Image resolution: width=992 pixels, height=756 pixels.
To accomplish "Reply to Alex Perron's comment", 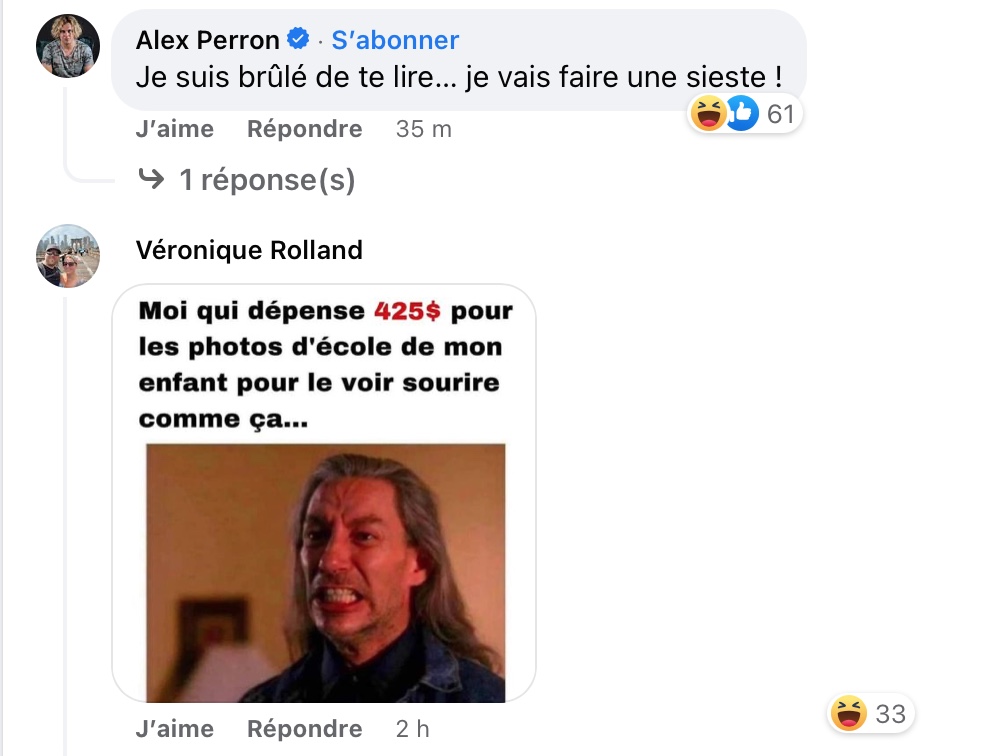I will tap(304, 129).
